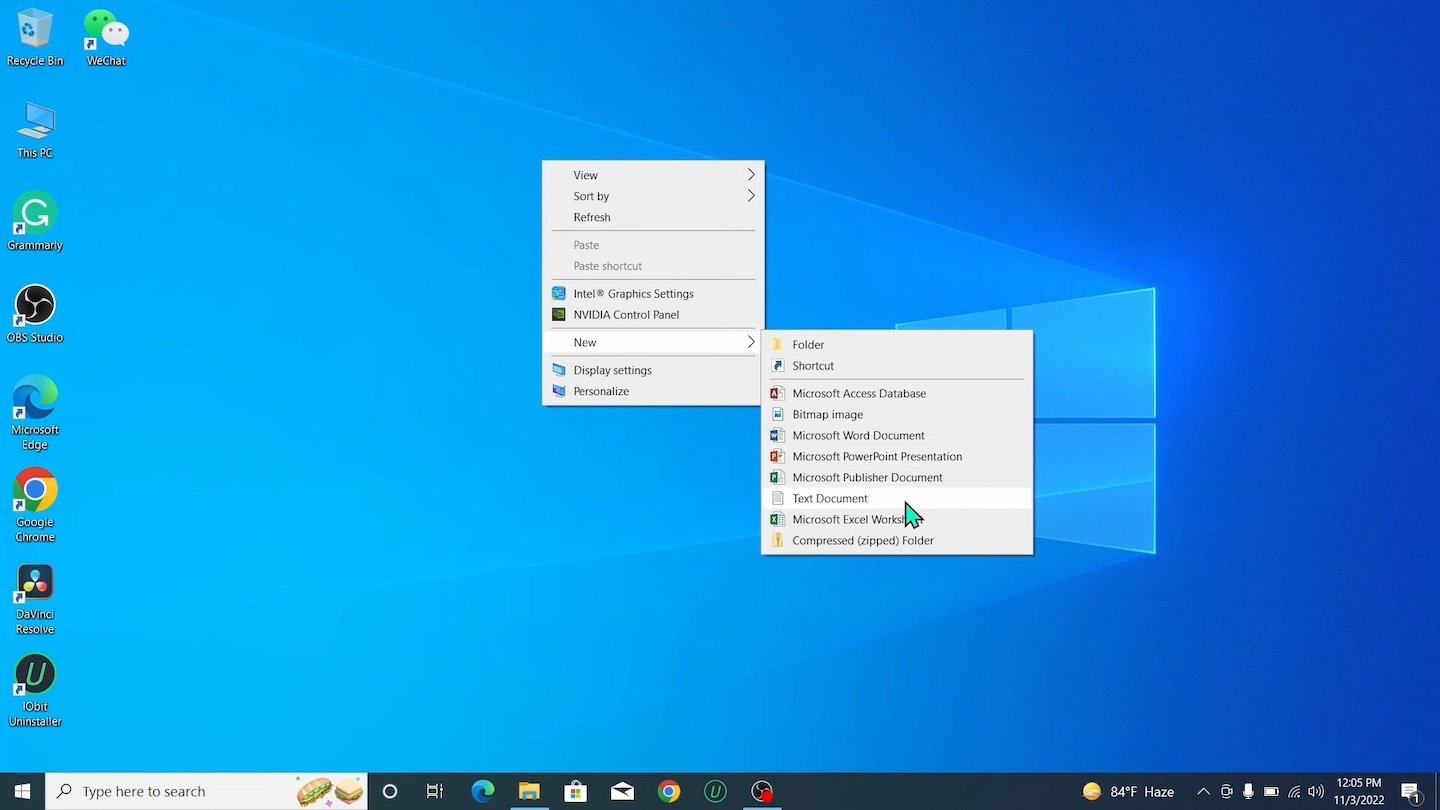Open Intel Graphics Settings

click(x=653, y=293)
